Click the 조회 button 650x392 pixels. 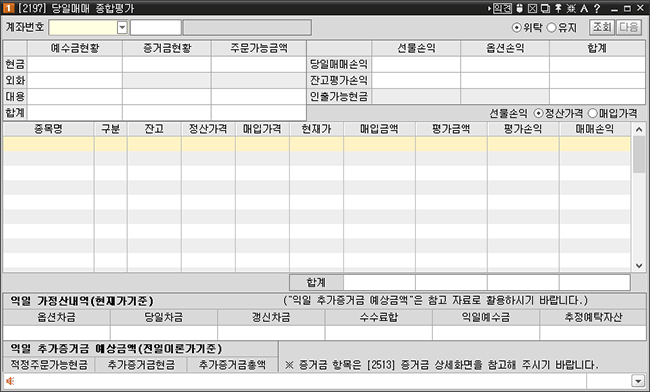[x=602, y=27]
